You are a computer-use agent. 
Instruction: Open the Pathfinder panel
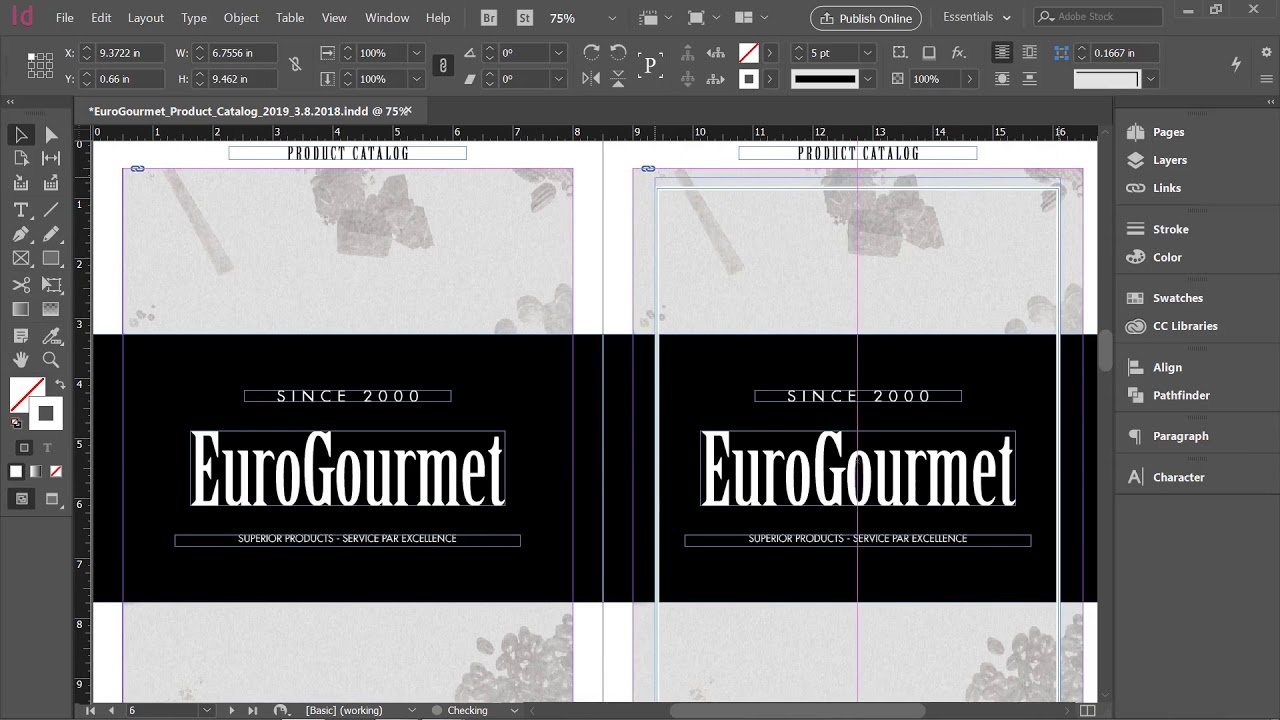(x=1181, y=395)
